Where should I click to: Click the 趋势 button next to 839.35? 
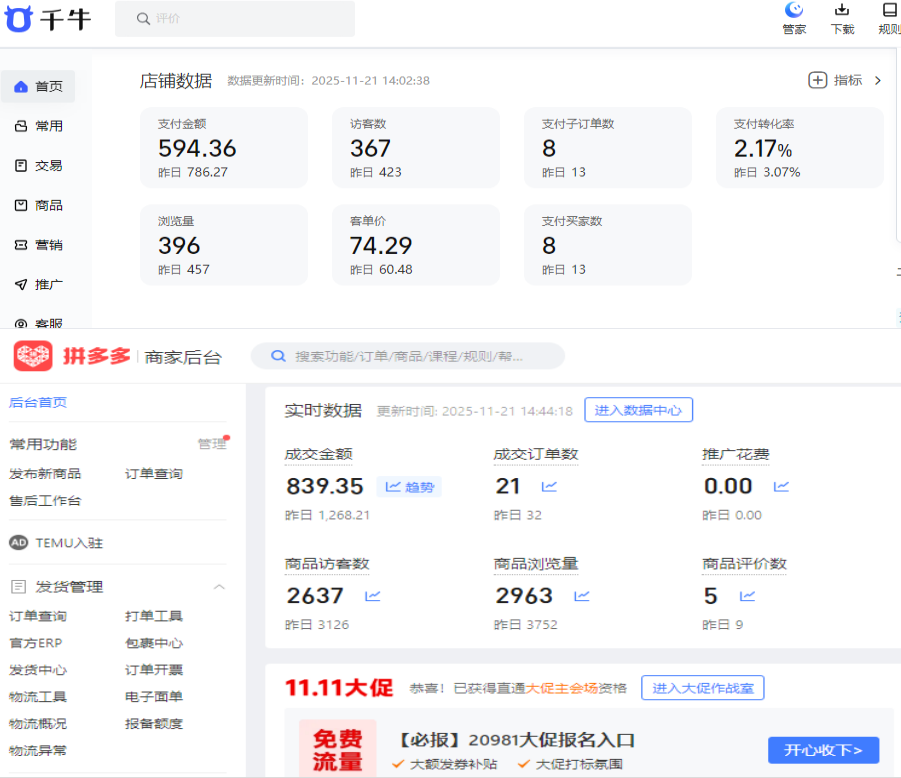coord(409,487)
